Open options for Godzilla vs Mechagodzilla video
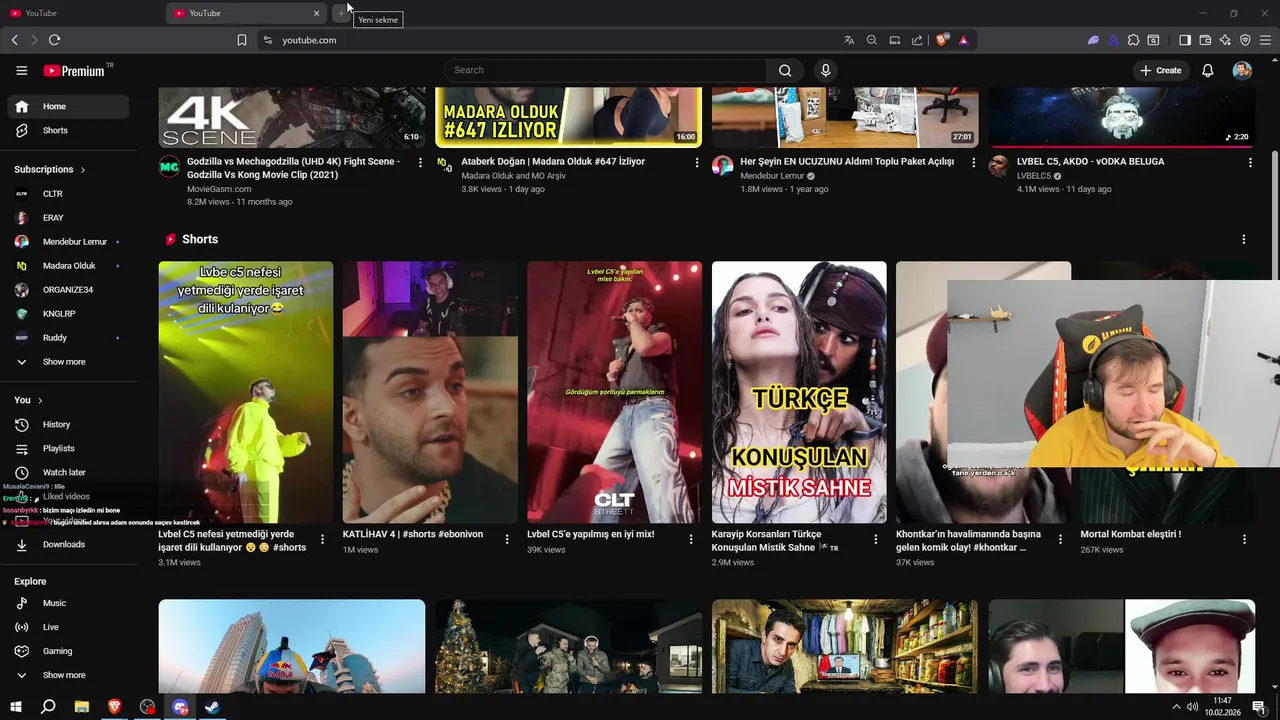 (x=420, y=162)
